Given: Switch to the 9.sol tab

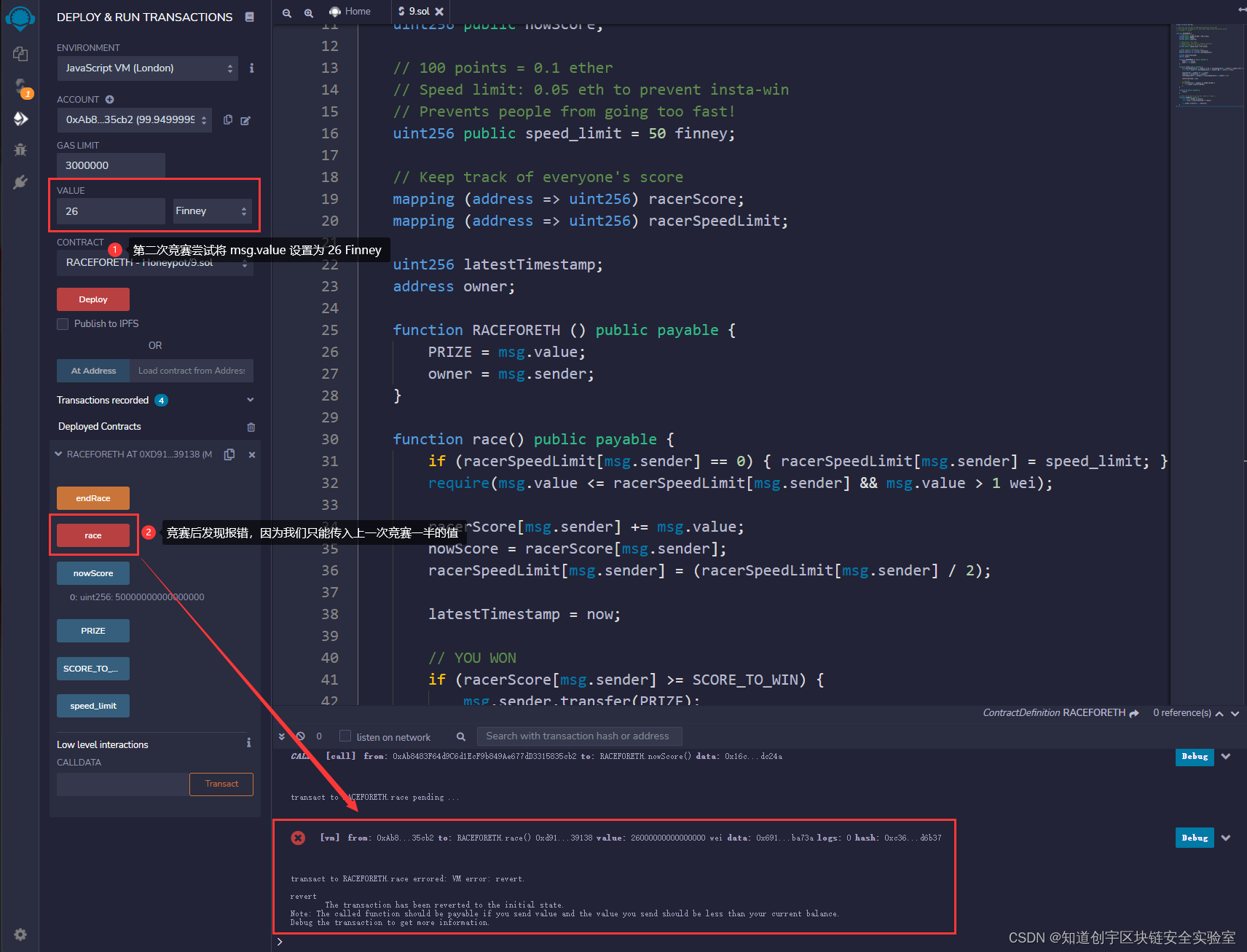Looking at the screenshot, I should click(x=419, y=12).
